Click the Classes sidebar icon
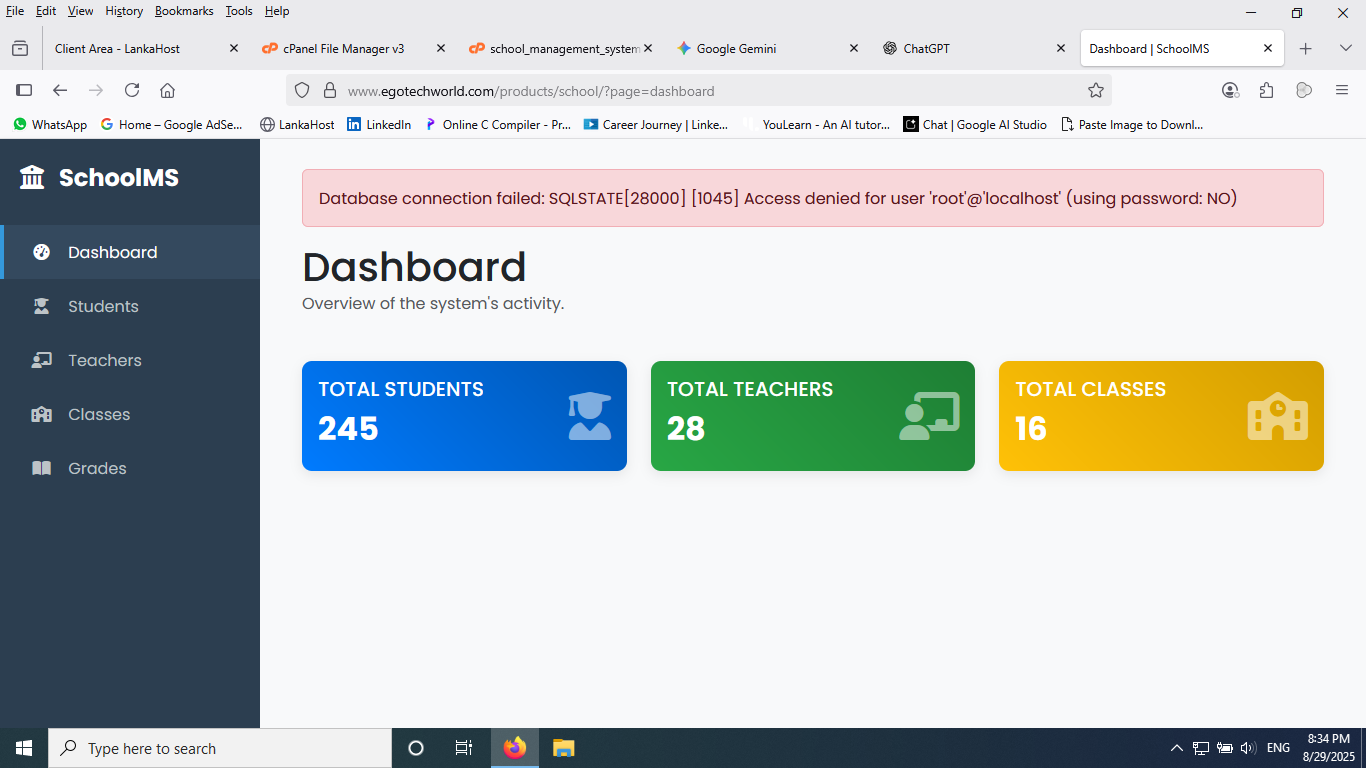The image size is (1366, 768). coord(41,414)
